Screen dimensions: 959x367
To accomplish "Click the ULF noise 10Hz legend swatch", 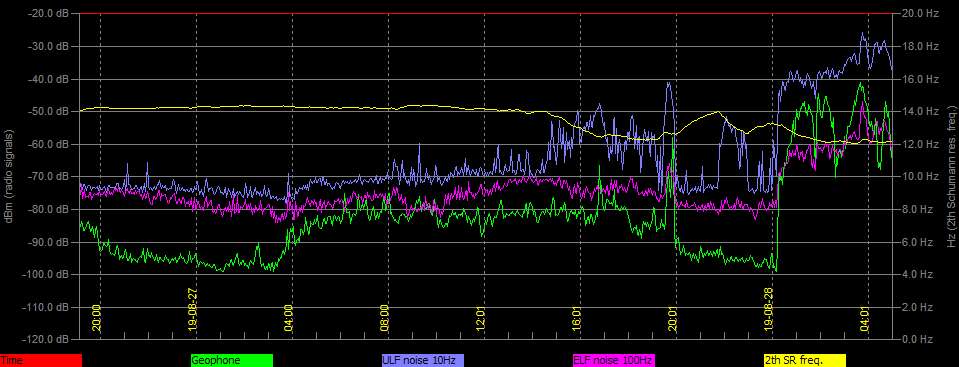I will (423, 361).
